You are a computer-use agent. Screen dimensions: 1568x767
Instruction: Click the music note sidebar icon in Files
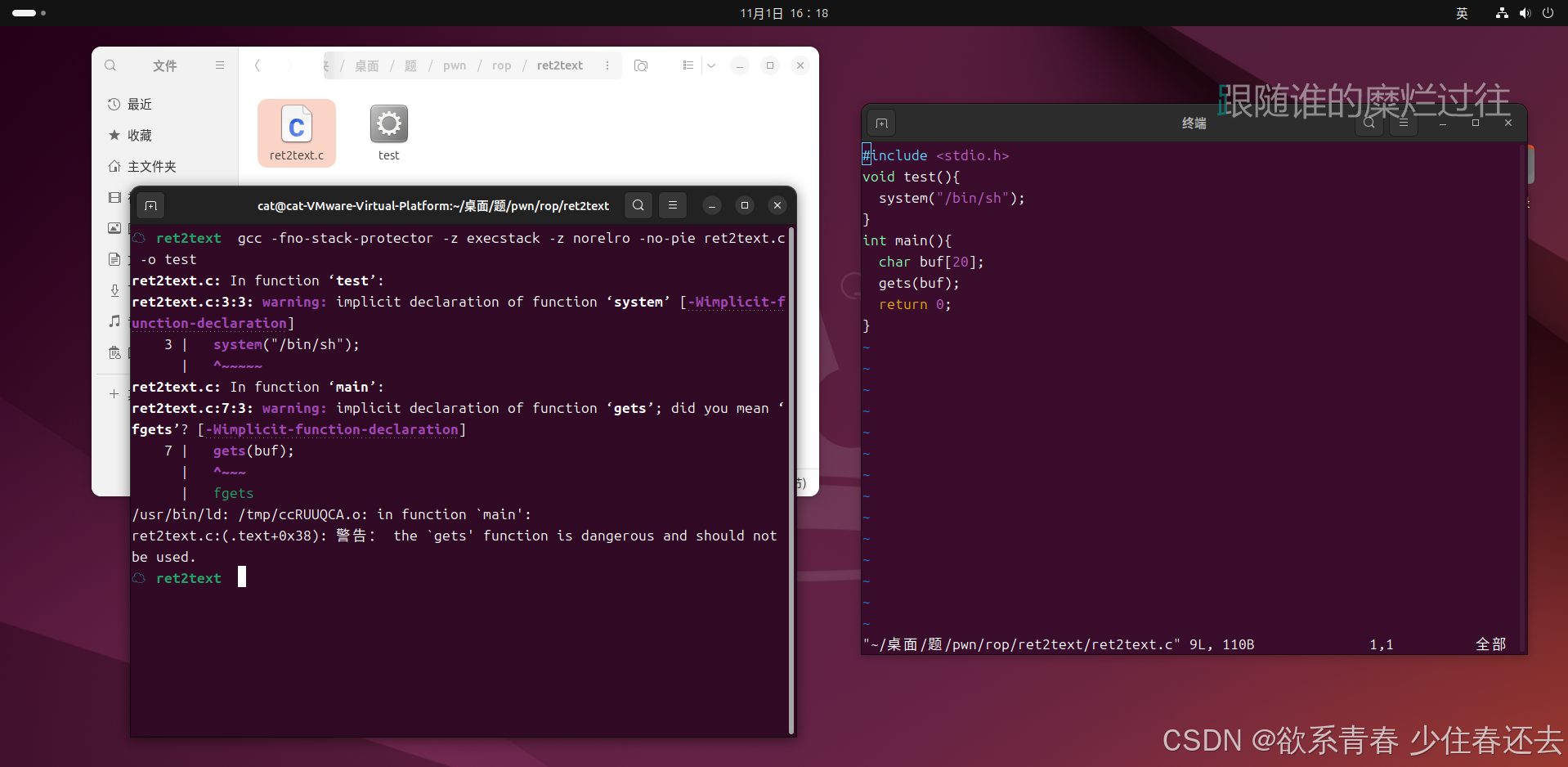click(114, 321)
